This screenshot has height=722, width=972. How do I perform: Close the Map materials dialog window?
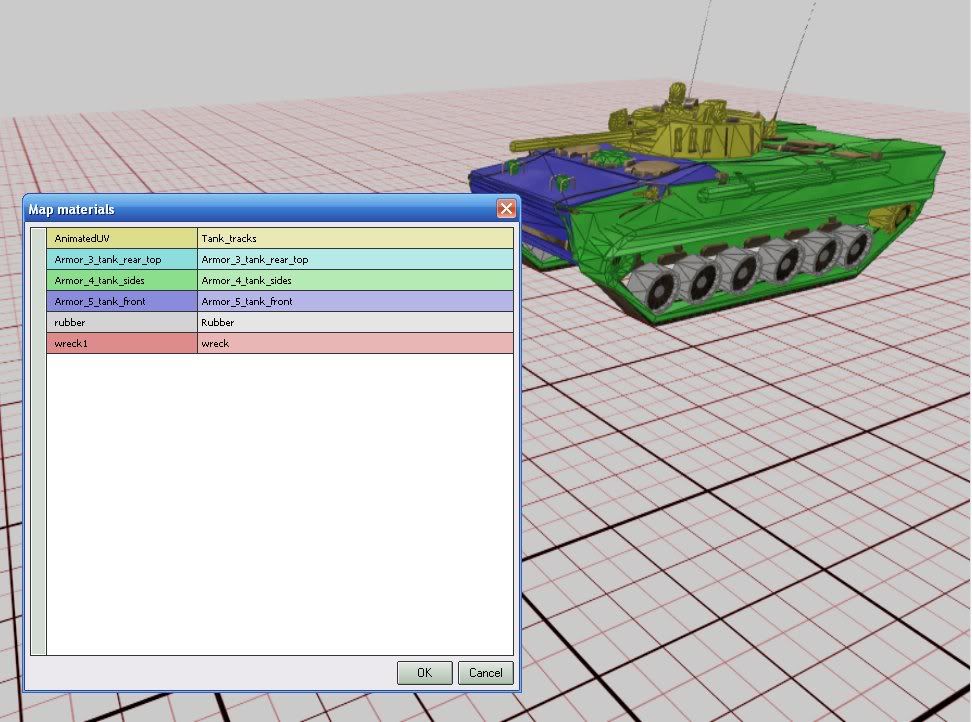coord(506,209)
